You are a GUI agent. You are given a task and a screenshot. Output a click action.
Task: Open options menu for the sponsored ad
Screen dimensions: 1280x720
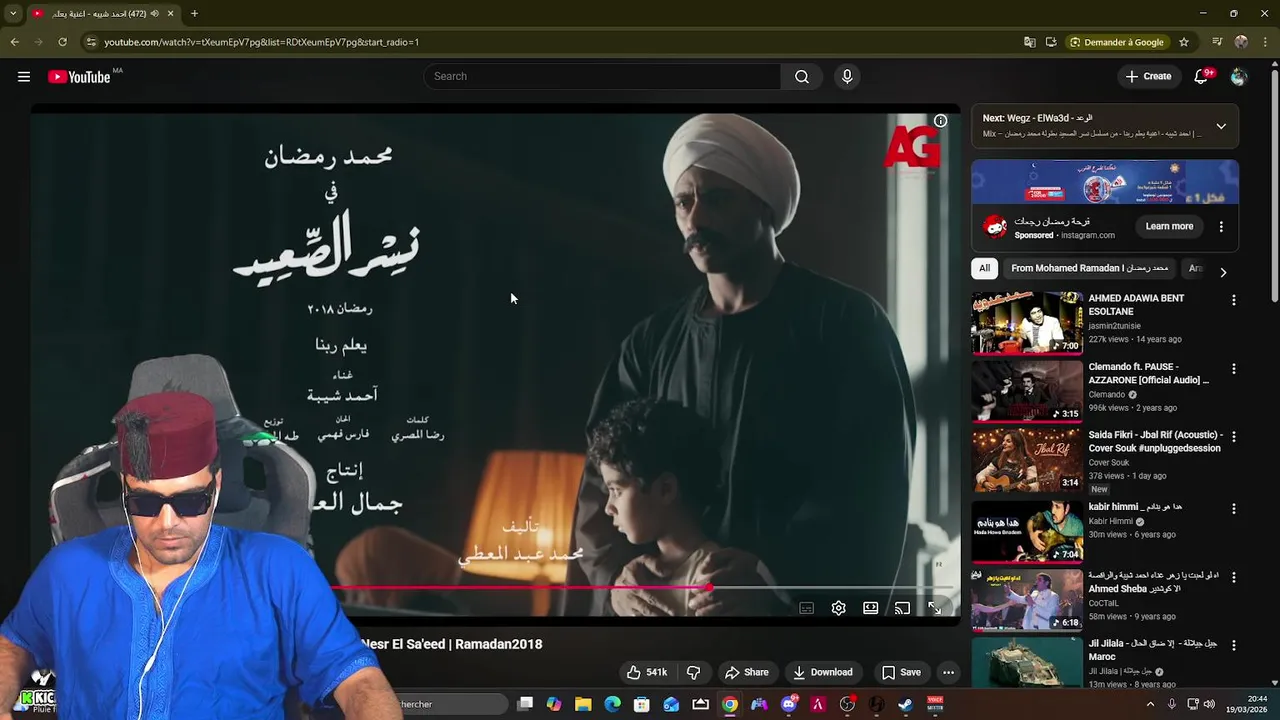1221,227
